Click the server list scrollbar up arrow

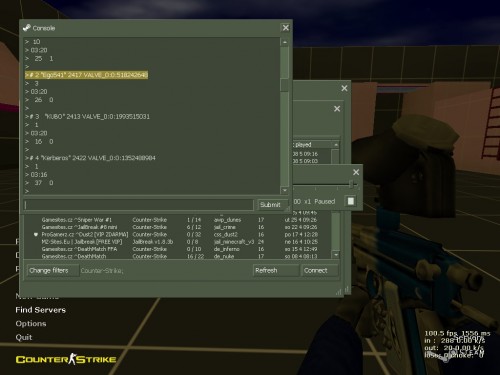coord(336,145)
